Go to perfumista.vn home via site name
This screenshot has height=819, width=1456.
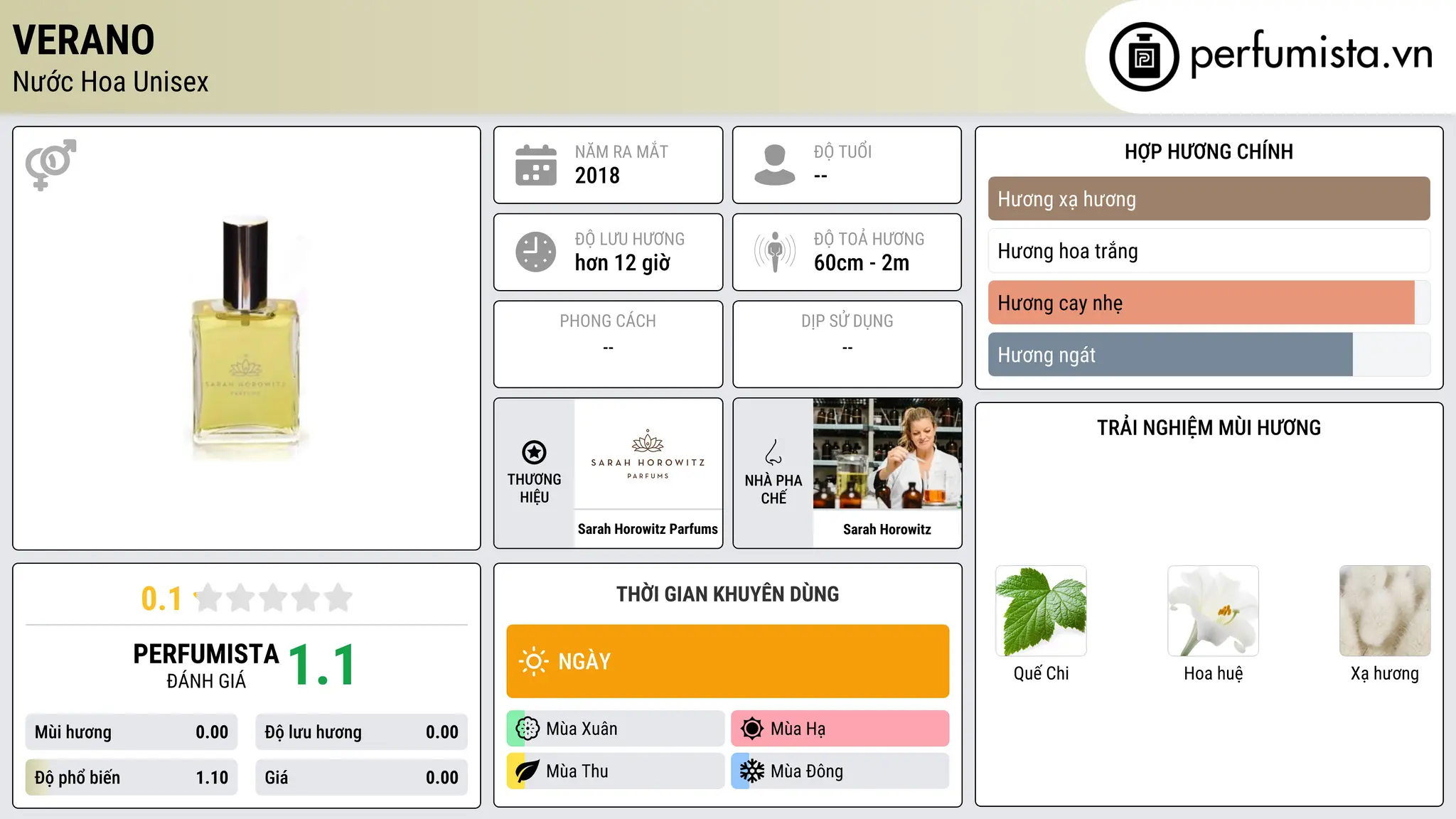(1311, 53)
